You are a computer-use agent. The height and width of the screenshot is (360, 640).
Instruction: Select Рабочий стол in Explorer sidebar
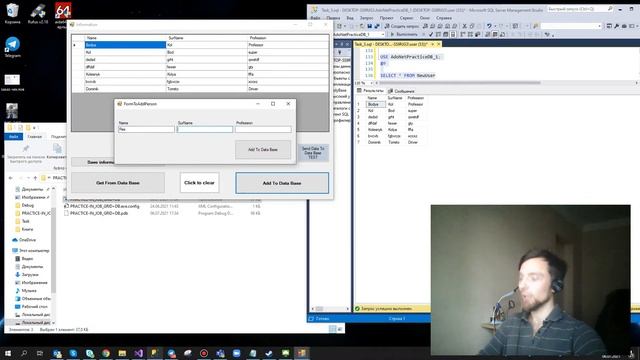click(x=31, y=307)
